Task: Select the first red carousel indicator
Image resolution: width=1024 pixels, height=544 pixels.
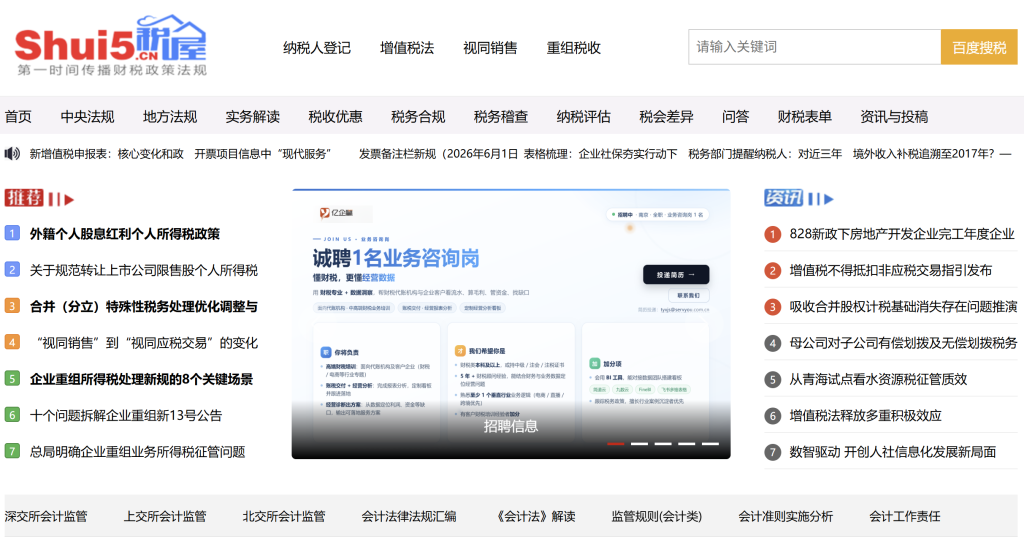Action: 615,443
